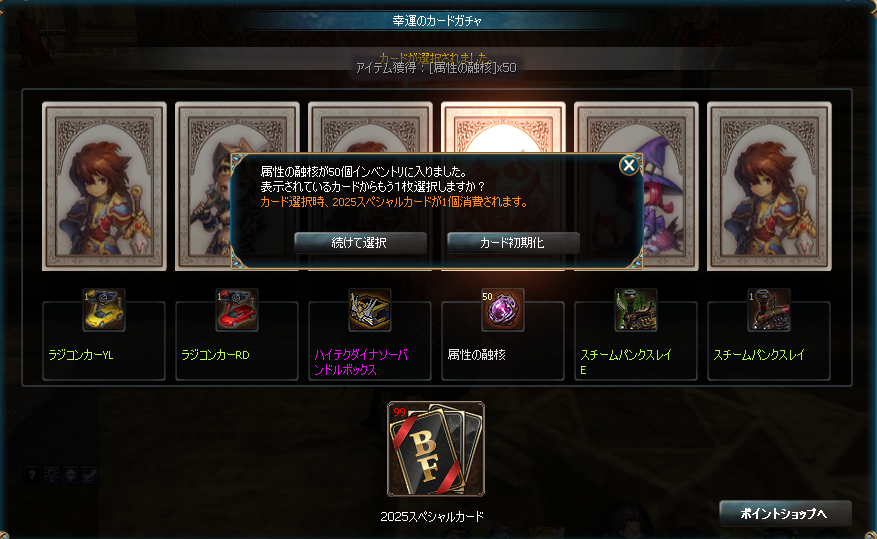
Task: Click the rightmost スチームパンクスレイ sleigh icon
Action: click(769, 310)
